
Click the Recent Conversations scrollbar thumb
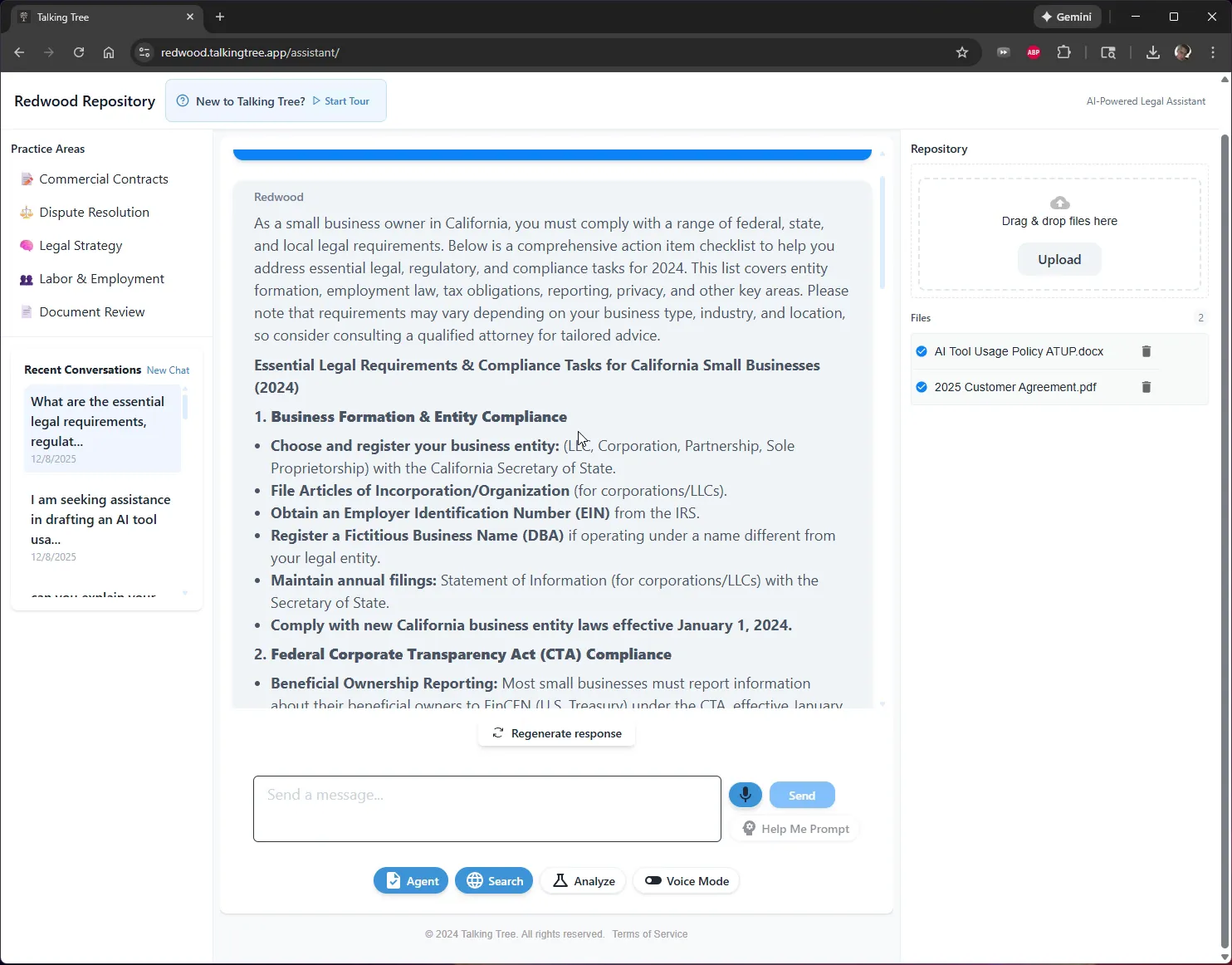point(185,407)
